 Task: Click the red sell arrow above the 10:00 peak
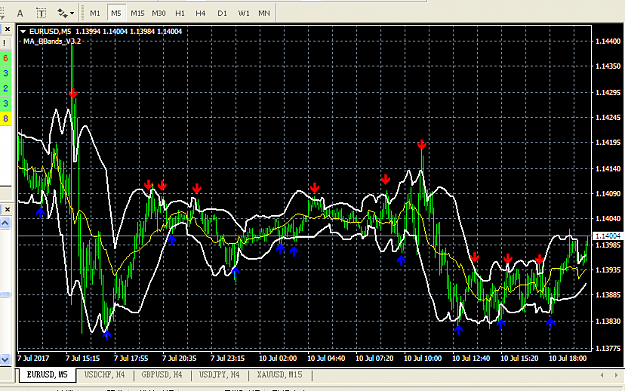tap(422, 145)
